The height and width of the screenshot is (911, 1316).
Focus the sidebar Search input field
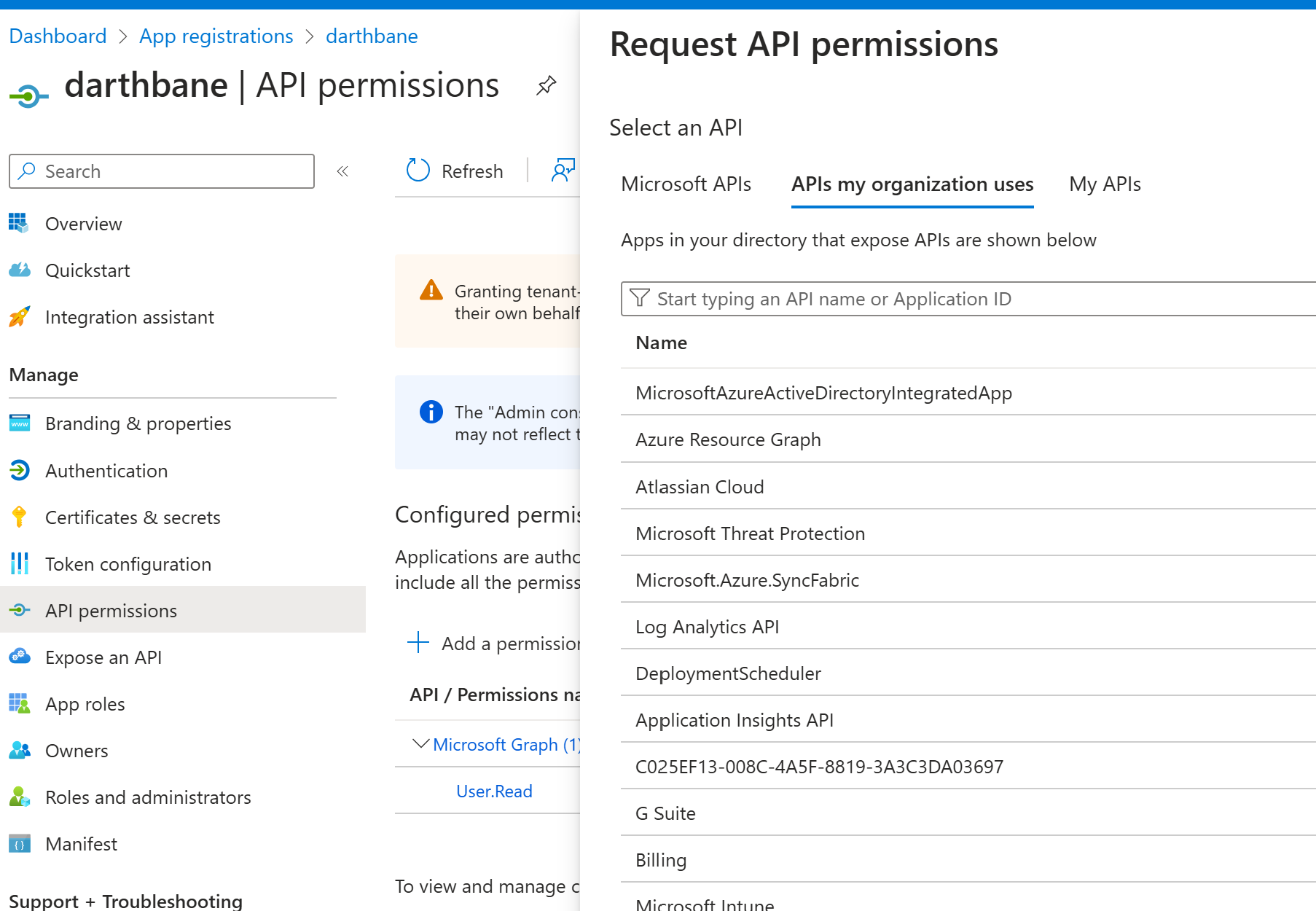pyautogui.click(x=162, y=171)
